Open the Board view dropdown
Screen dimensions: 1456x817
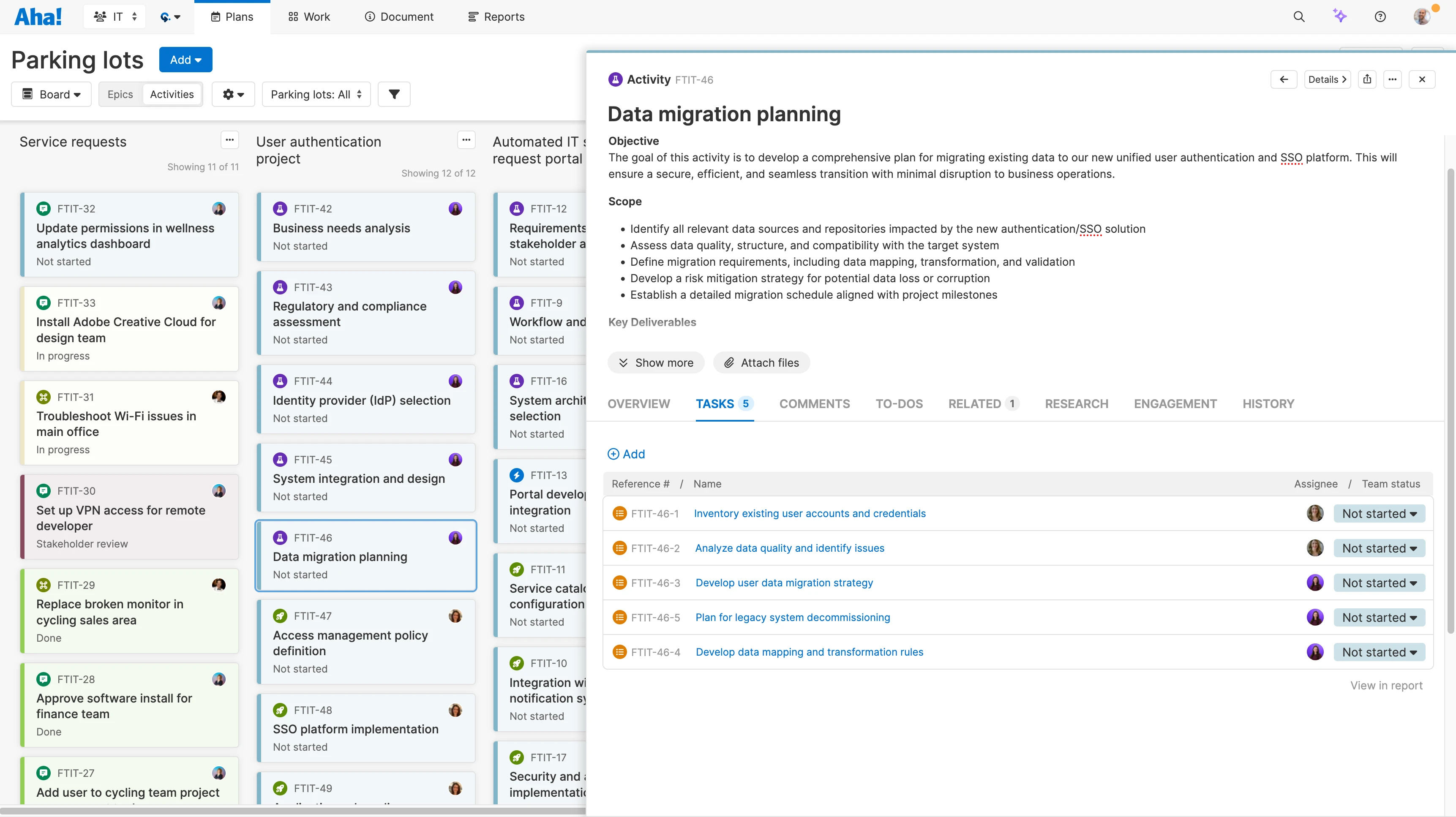[52, 94]
